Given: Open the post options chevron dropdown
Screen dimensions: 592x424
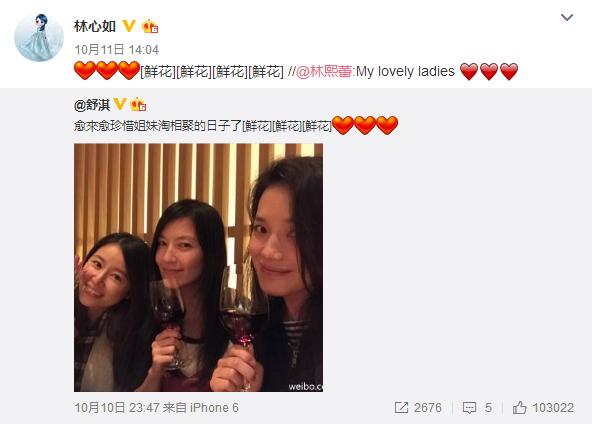Looking at the screenshot, I should pos(567,17).
